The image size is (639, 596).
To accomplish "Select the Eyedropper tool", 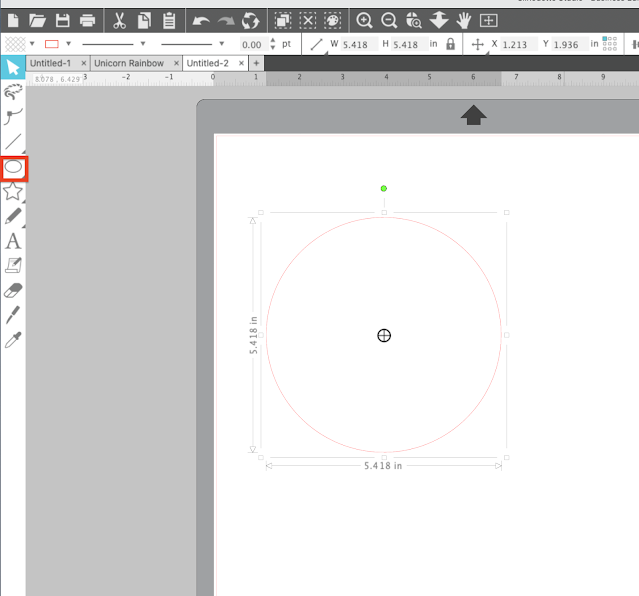I will [x=13, y=340].
